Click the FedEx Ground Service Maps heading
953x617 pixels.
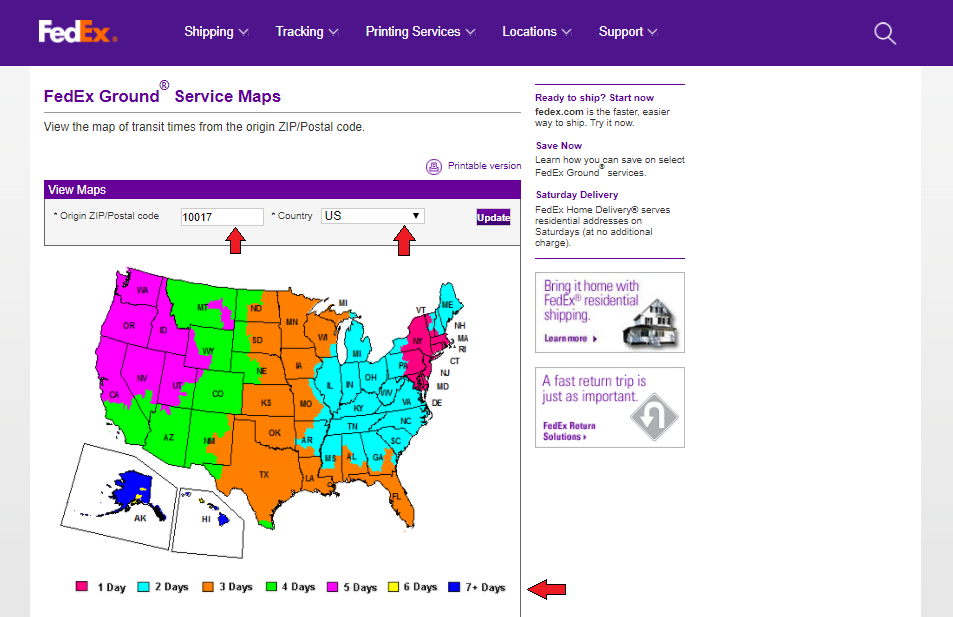pyautogui.click(x=162, y=95)
